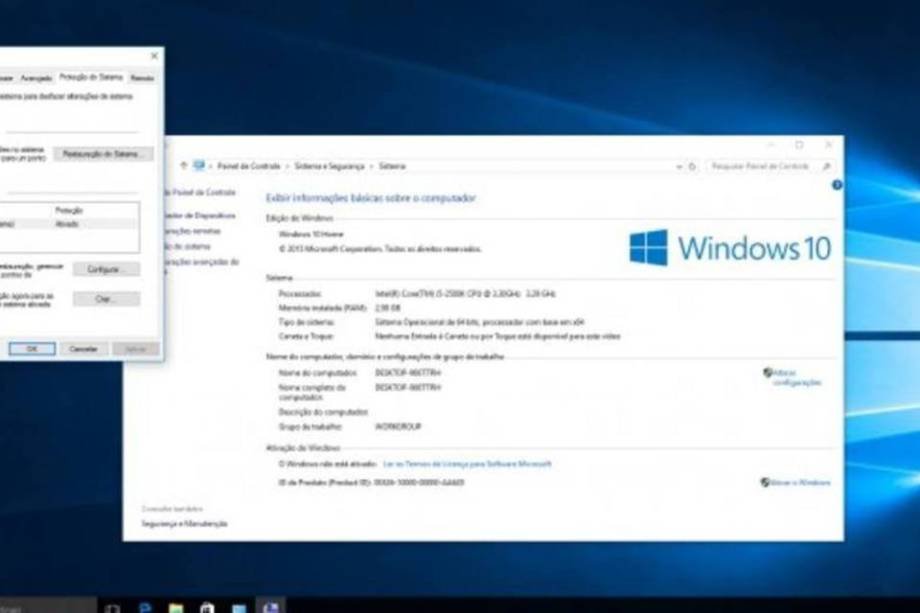Select the Proteção do Sistema tab
Image resolution: width=920 pixels, height=613 pixels.
(91, 77)
